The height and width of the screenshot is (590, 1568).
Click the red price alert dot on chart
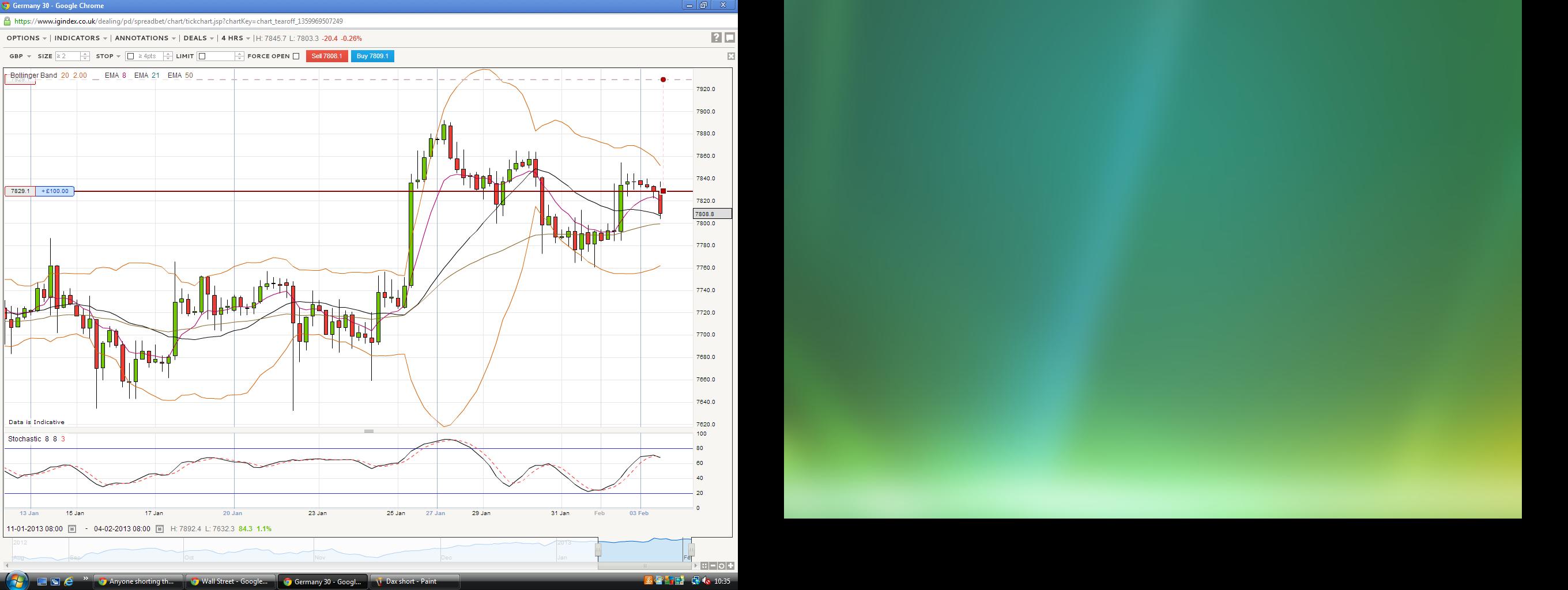(663, 80)
